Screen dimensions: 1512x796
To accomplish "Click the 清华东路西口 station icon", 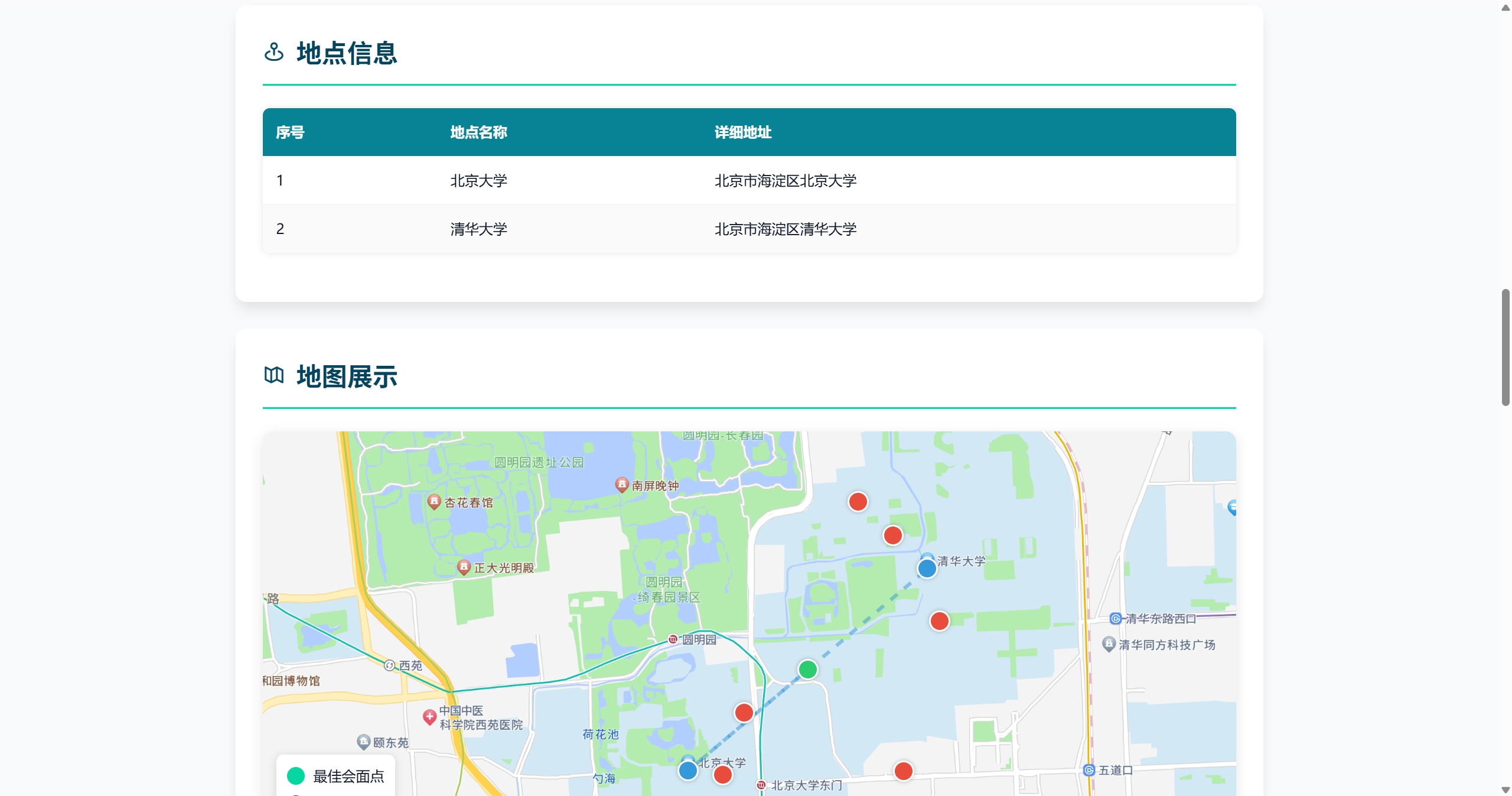I will point(1115,618).
